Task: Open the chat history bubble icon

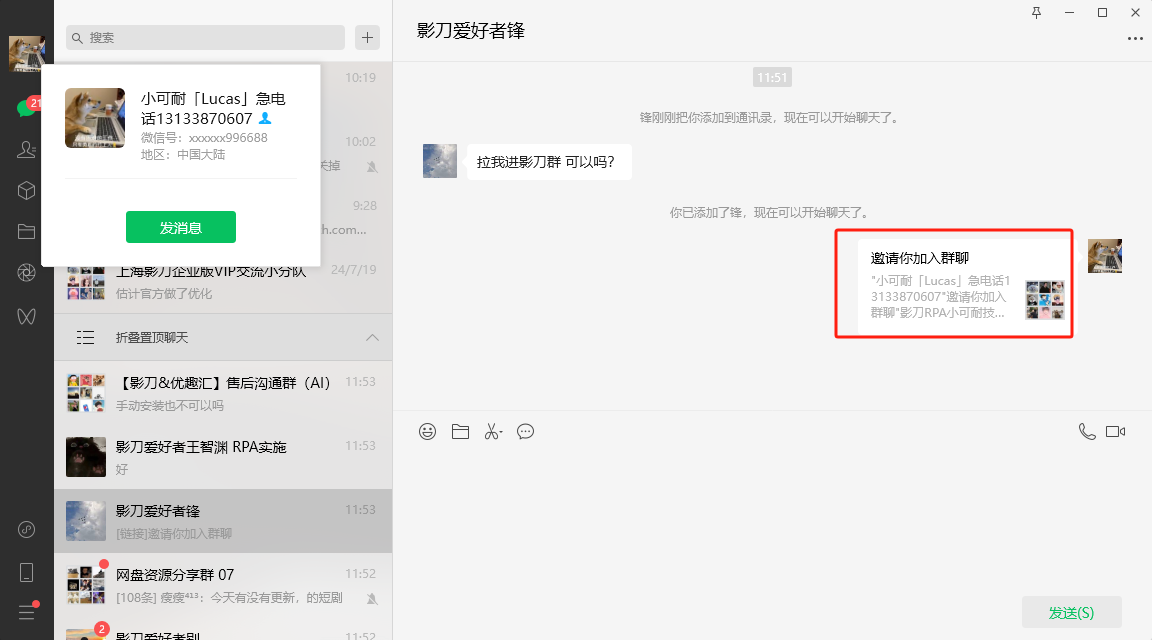Action: [525, 431]
